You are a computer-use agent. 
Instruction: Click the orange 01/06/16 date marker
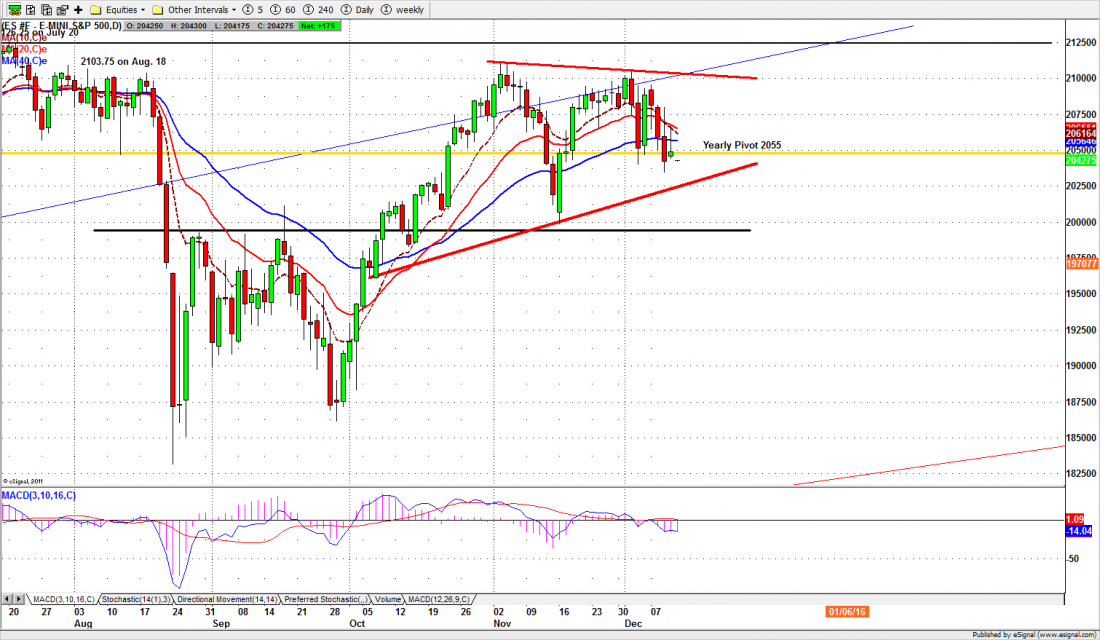click(x=848, y=611)
